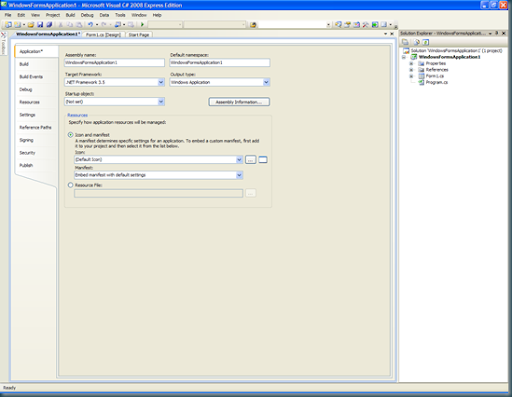Select the 'Icon and manifest' radio button

pyautogui.click(x=70, y=135)
